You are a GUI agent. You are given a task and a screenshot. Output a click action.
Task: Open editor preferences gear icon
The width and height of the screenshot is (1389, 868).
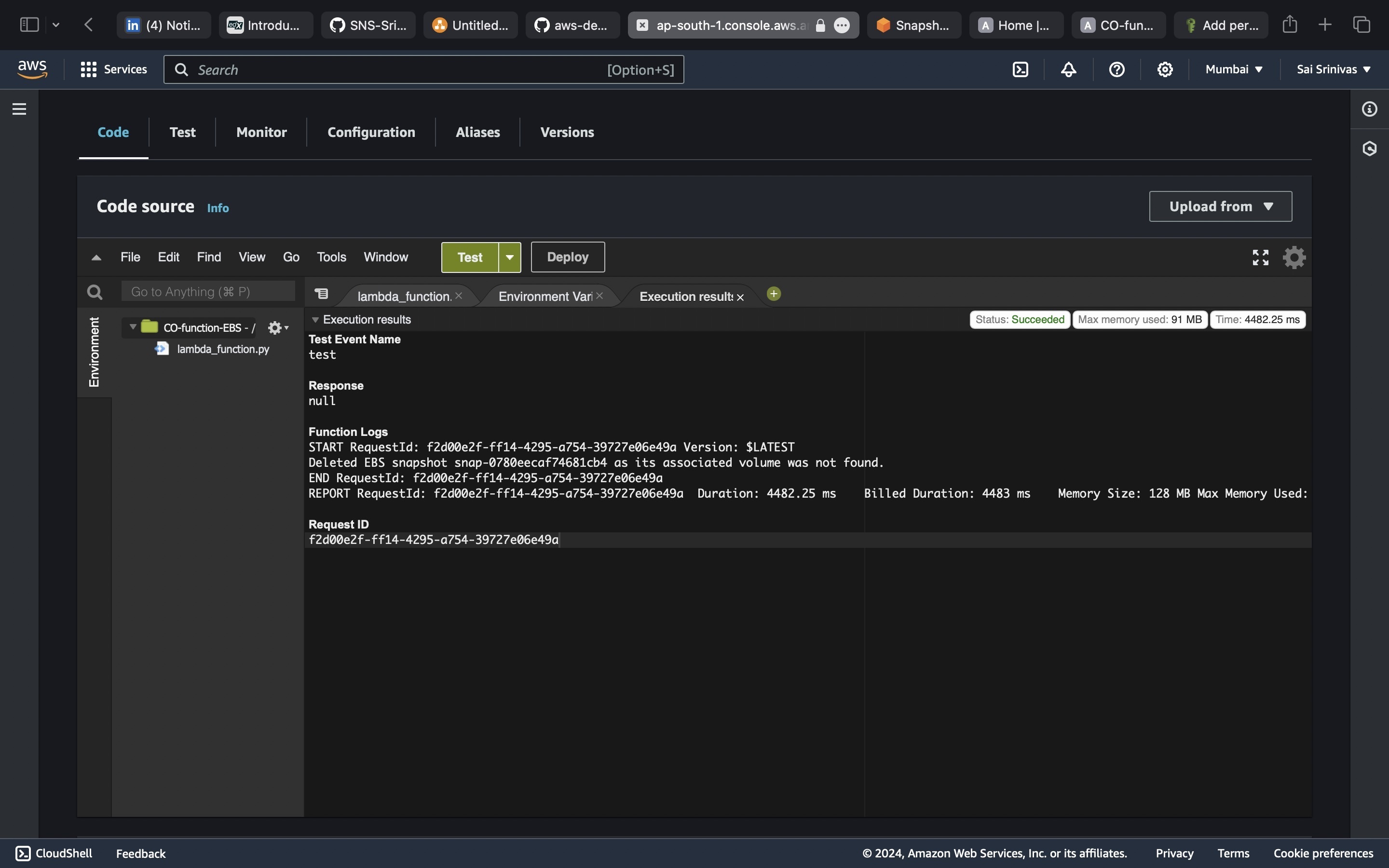(x=1294, y=257)
